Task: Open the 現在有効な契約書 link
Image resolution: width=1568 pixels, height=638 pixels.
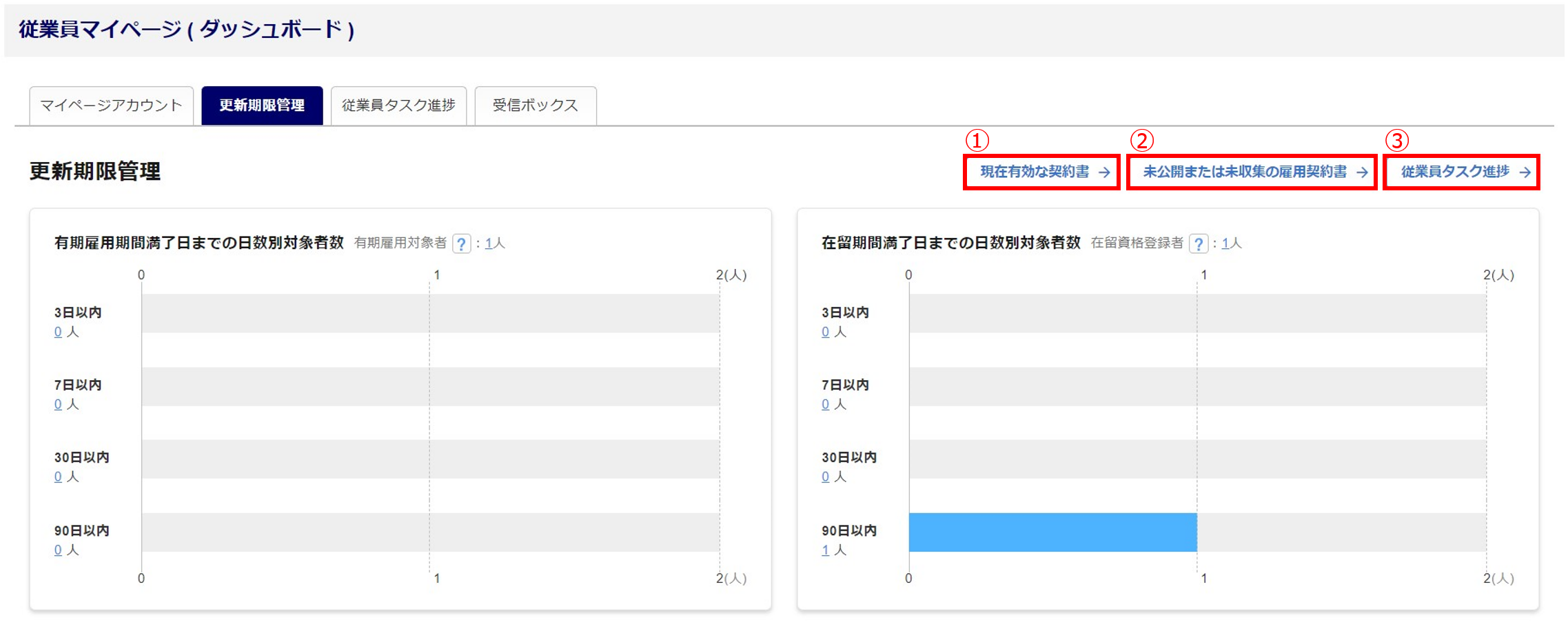Action: (x=1042, y=172)
